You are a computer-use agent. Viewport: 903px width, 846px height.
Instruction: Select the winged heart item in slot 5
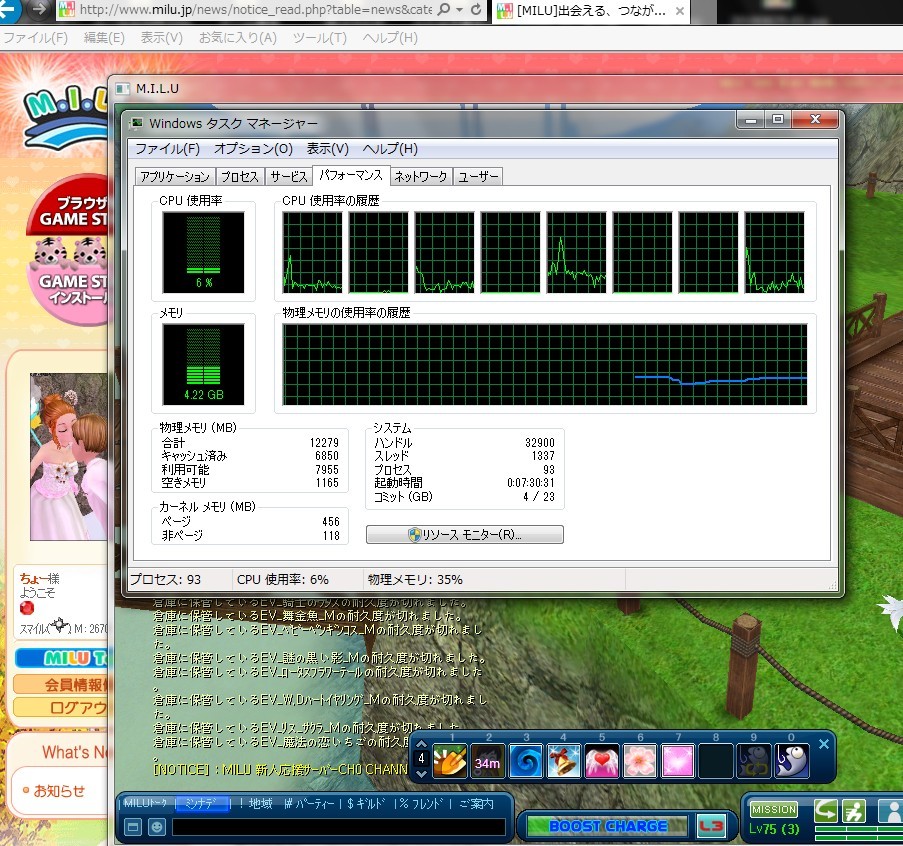click(601, 764)
